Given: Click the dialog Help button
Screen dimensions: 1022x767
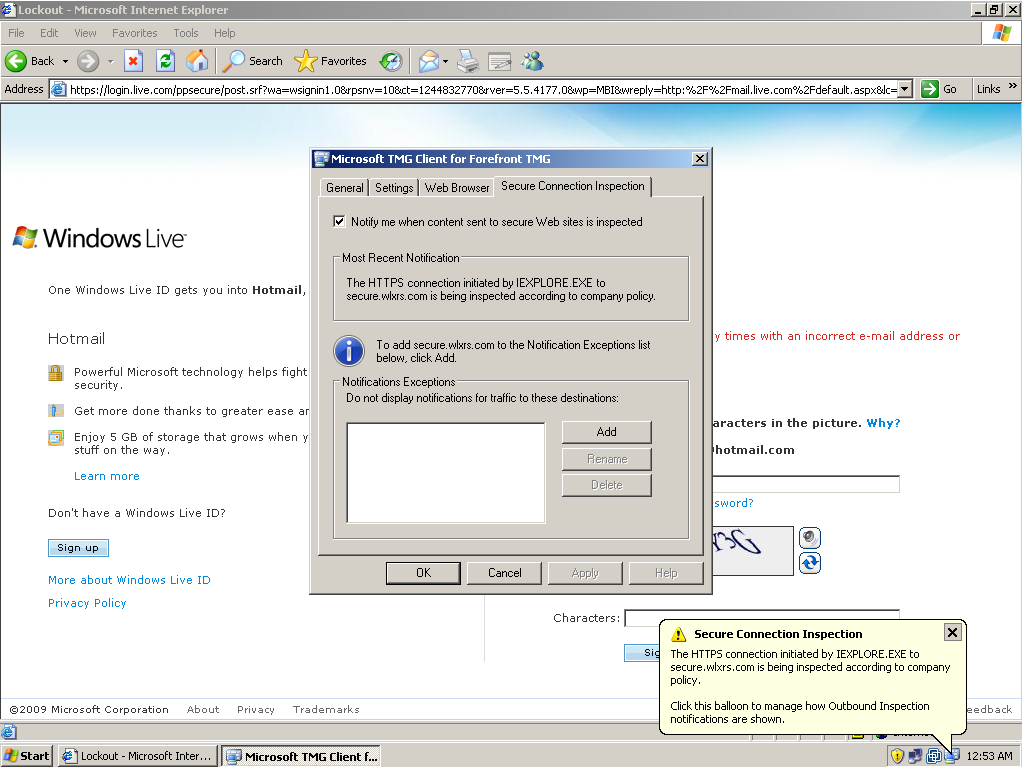Looking at the screenshot, I should point(666,573).
